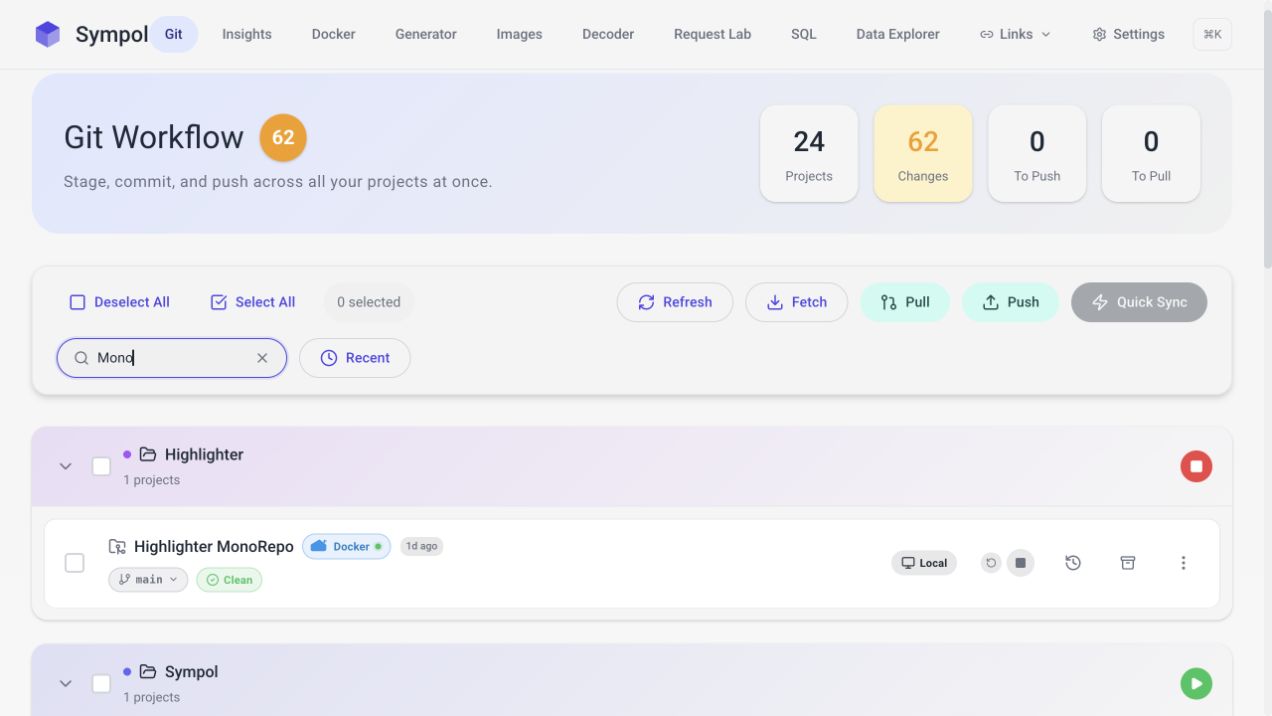Screen dimensions: 1272x716
Task: Open the ⌘K command palette
Action: point(1212,34)
